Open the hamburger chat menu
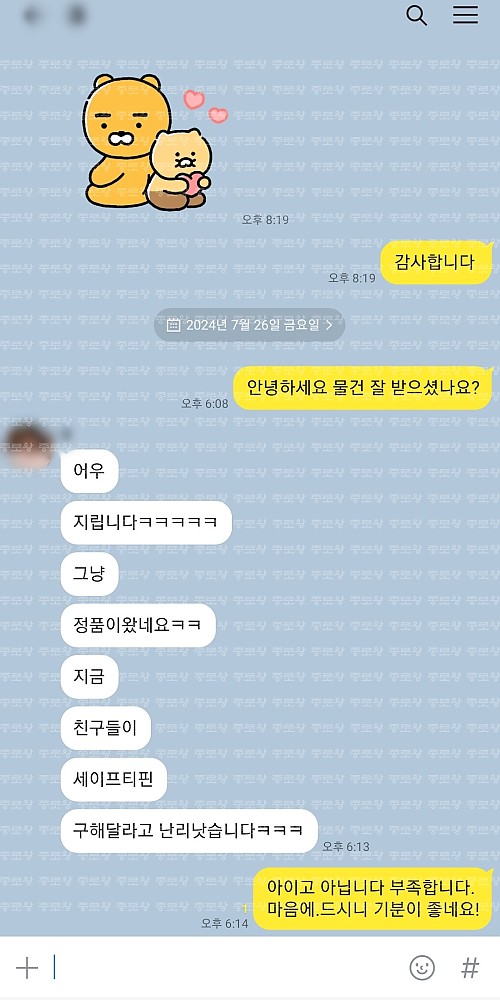500x1000 pixels. pyautogui.click(x=466, y=15)
